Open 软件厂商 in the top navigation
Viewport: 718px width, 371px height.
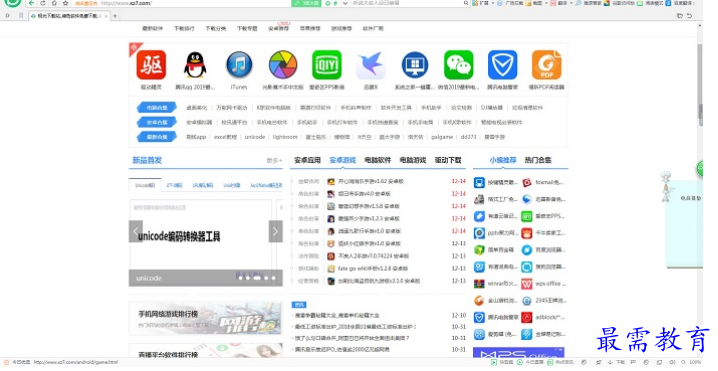[x=373, y=28]
